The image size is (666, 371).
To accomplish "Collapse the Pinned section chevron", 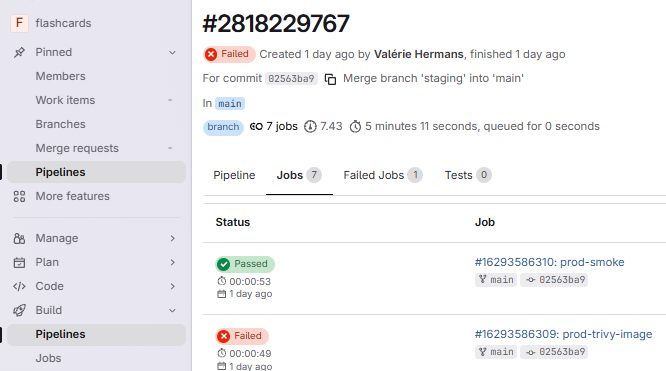I will (172, 53).
